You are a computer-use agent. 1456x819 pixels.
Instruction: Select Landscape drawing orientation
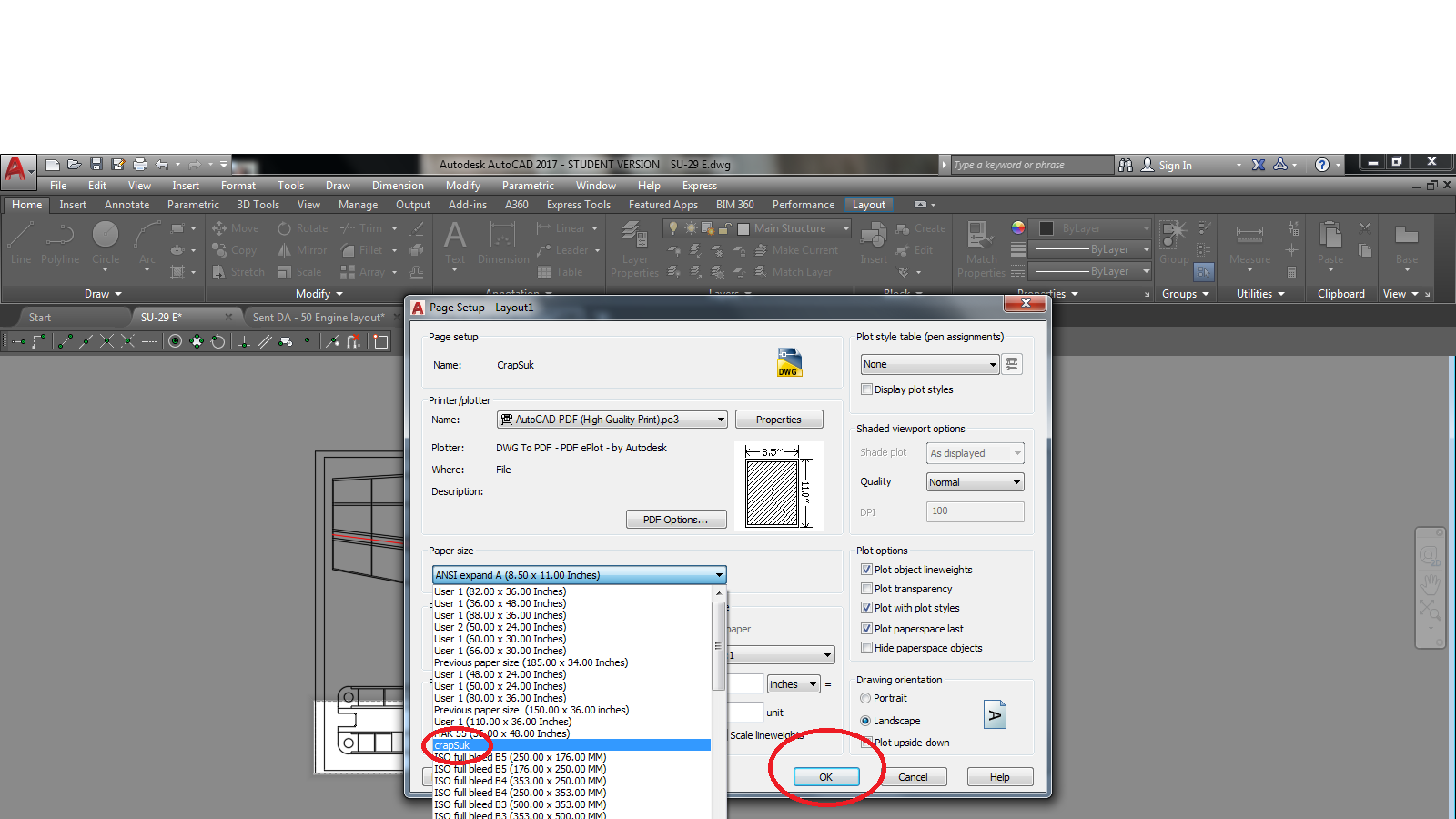[865, 721]
